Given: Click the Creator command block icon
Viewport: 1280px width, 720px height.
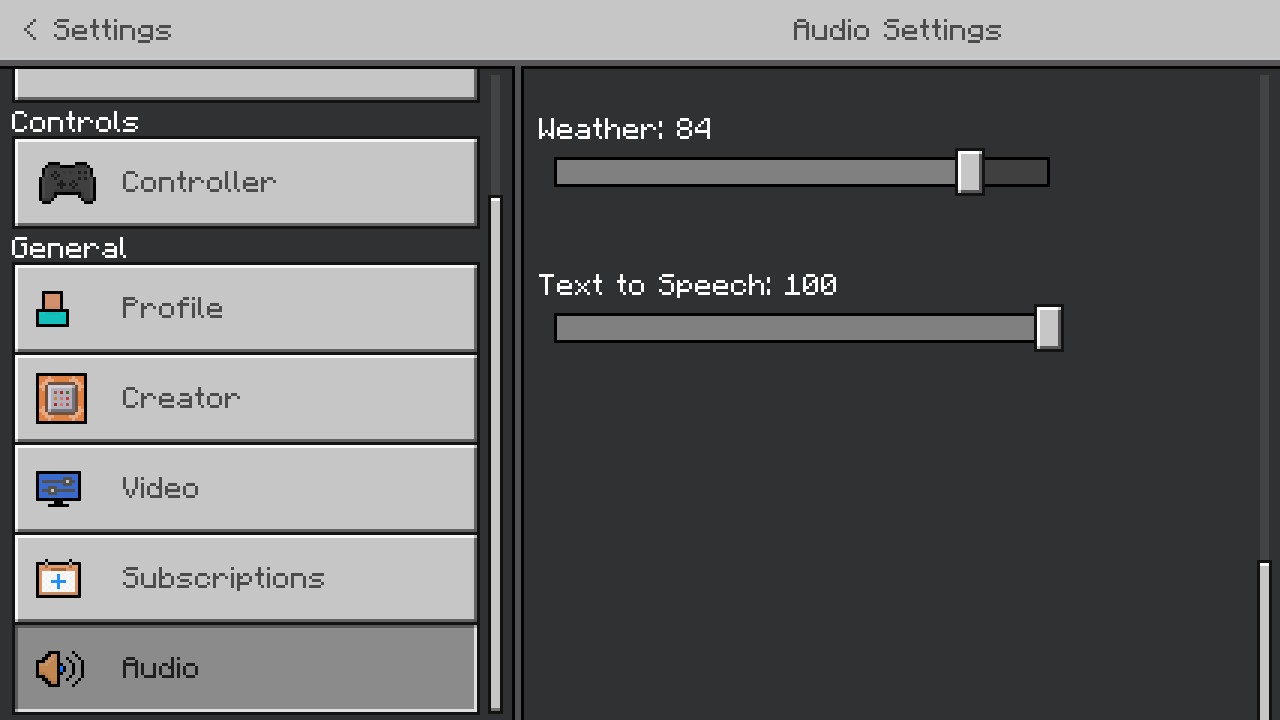Looking at the screenshot, I should [x=61, y=398].
